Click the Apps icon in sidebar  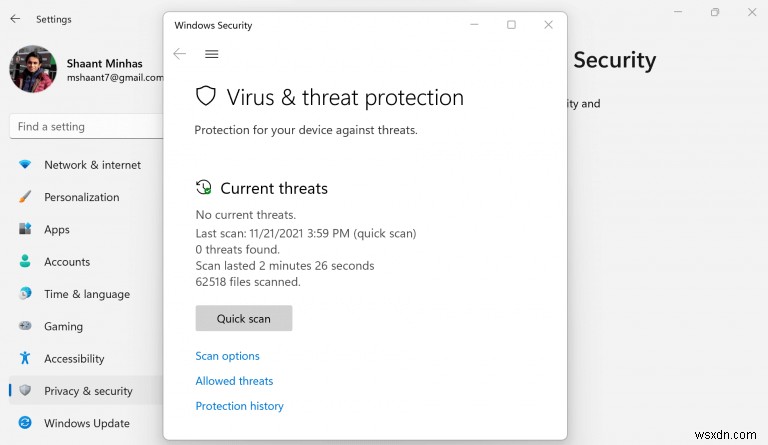[25, 229]
